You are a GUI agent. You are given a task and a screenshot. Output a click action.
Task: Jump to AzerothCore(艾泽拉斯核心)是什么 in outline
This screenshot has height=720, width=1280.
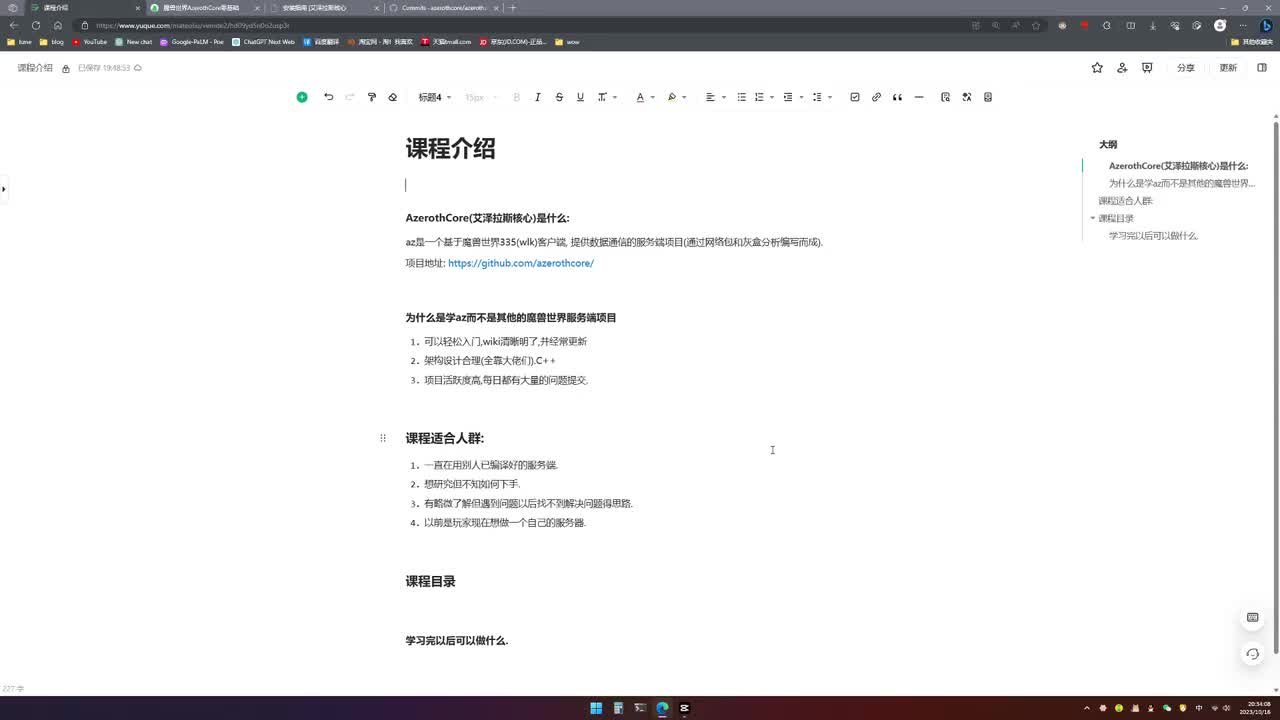(1178, 166)
